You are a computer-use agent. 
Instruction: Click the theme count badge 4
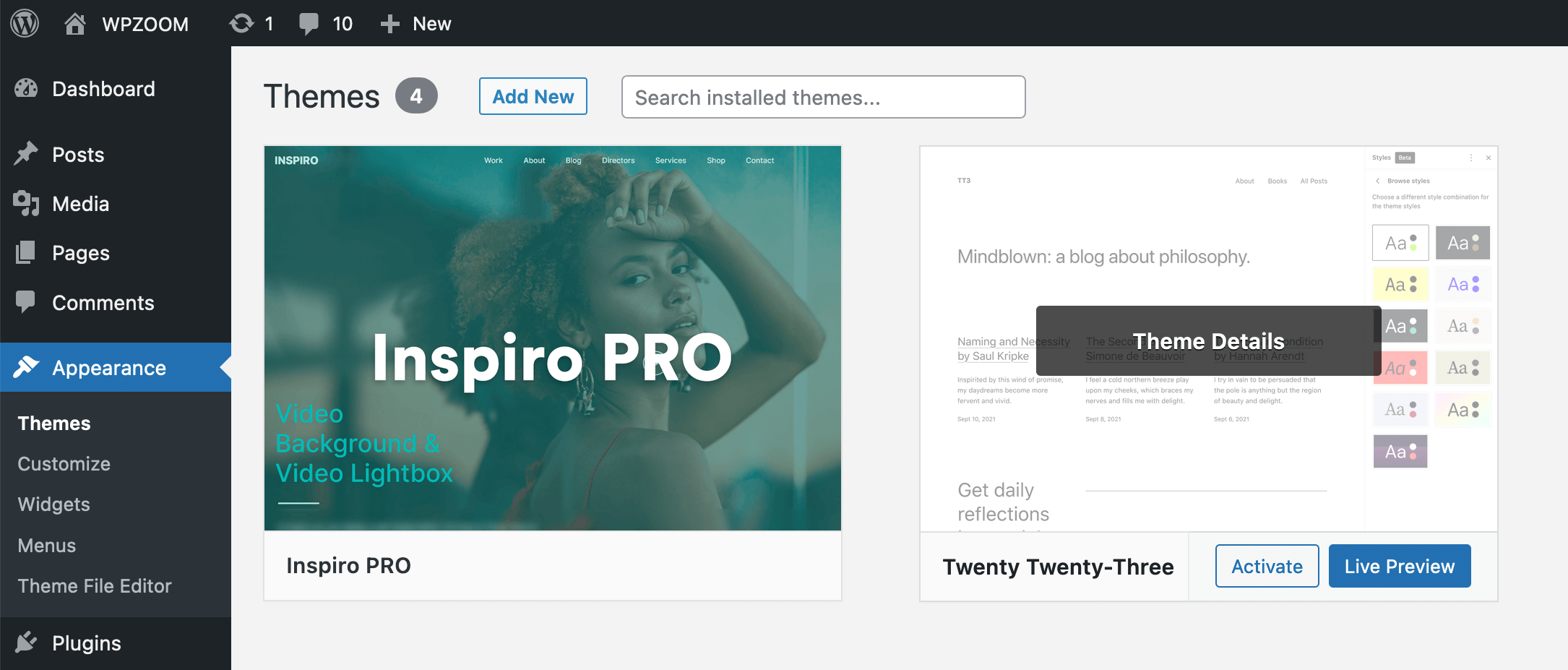[x=416, y=95]
